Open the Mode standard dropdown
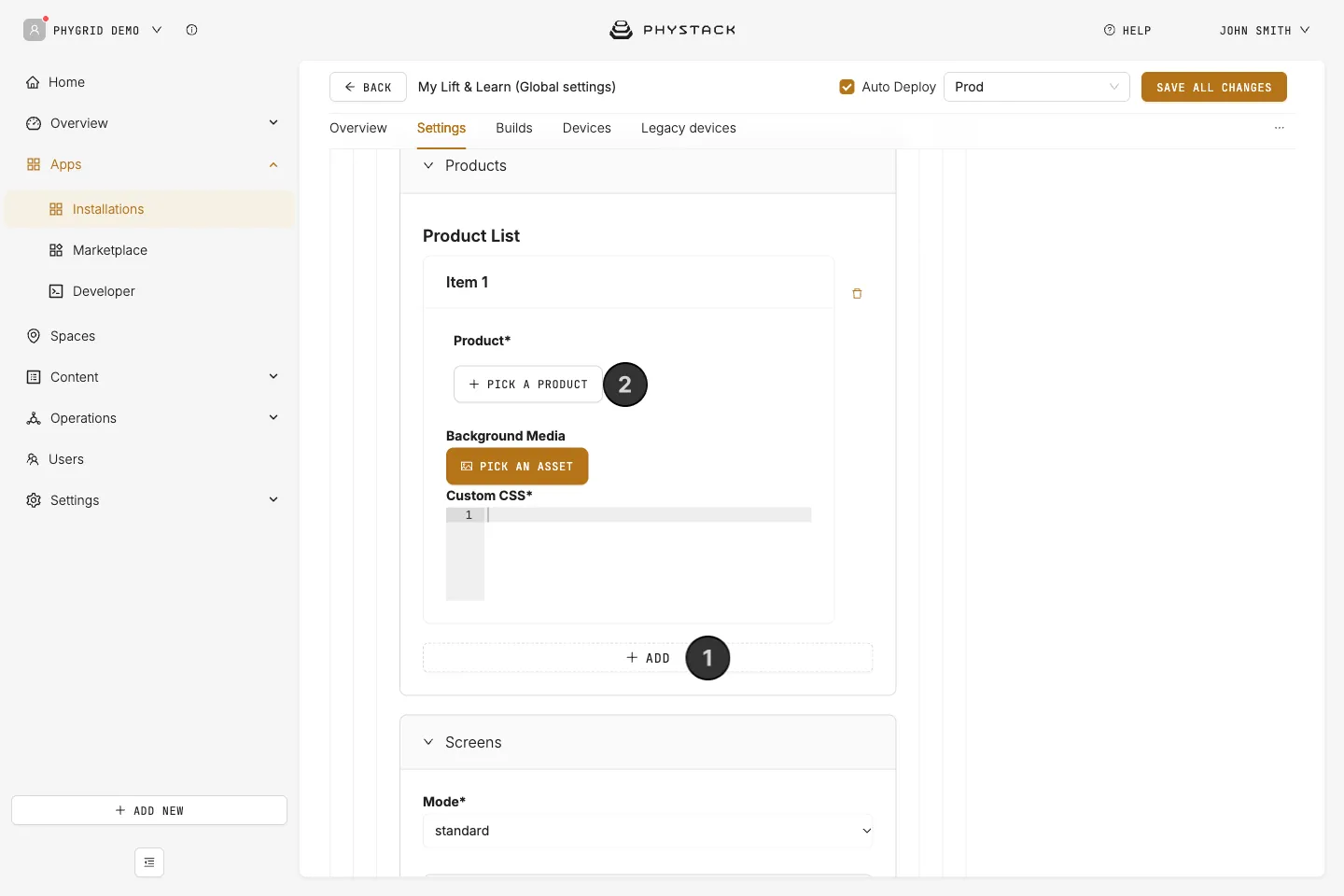 648,831
